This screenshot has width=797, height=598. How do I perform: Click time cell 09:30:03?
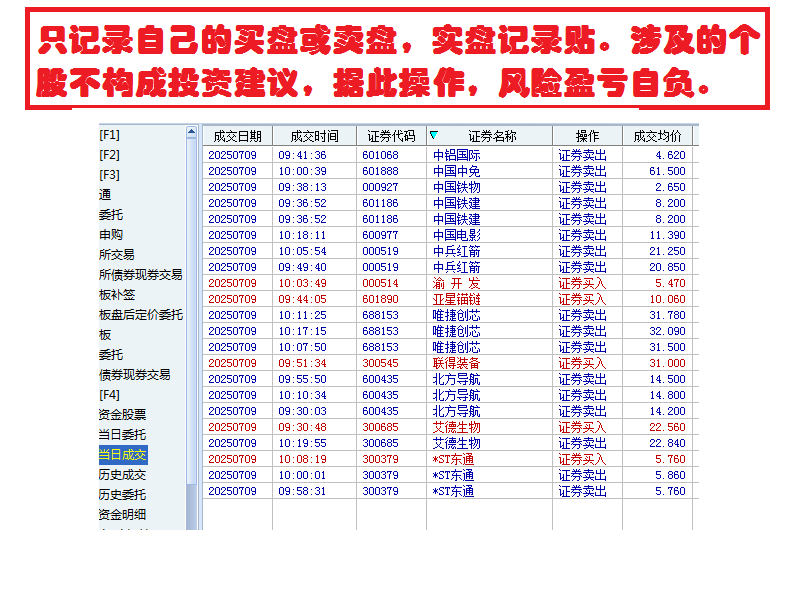tap(302, 411)
